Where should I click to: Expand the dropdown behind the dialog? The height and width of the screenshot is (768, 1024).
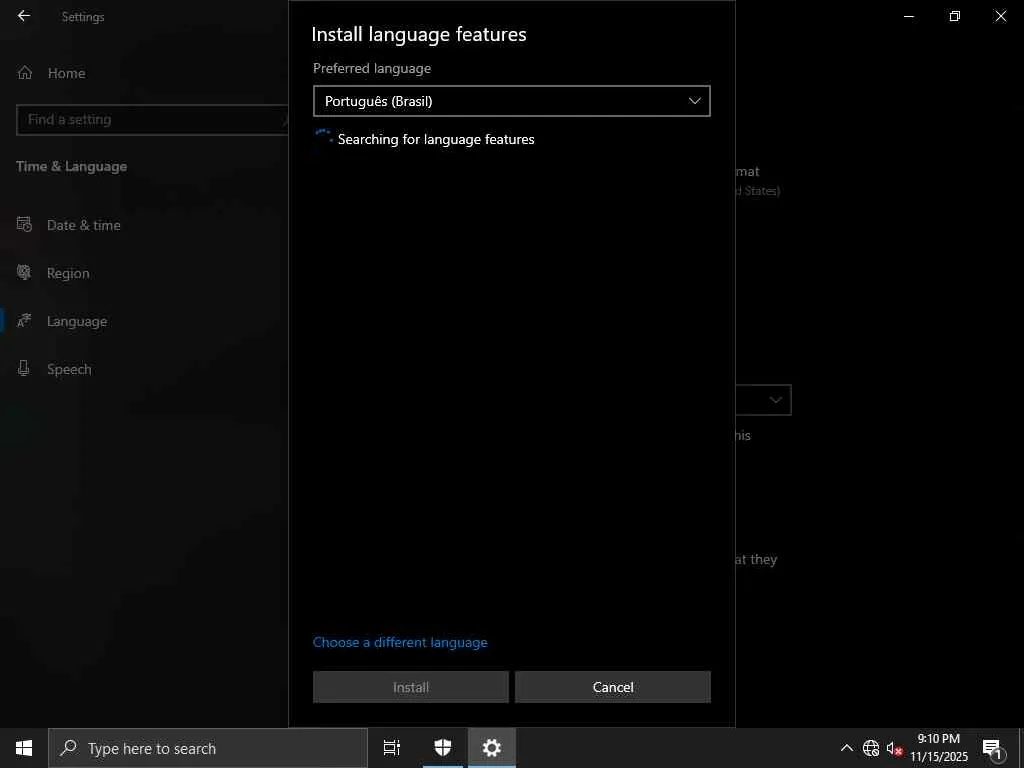763,400
